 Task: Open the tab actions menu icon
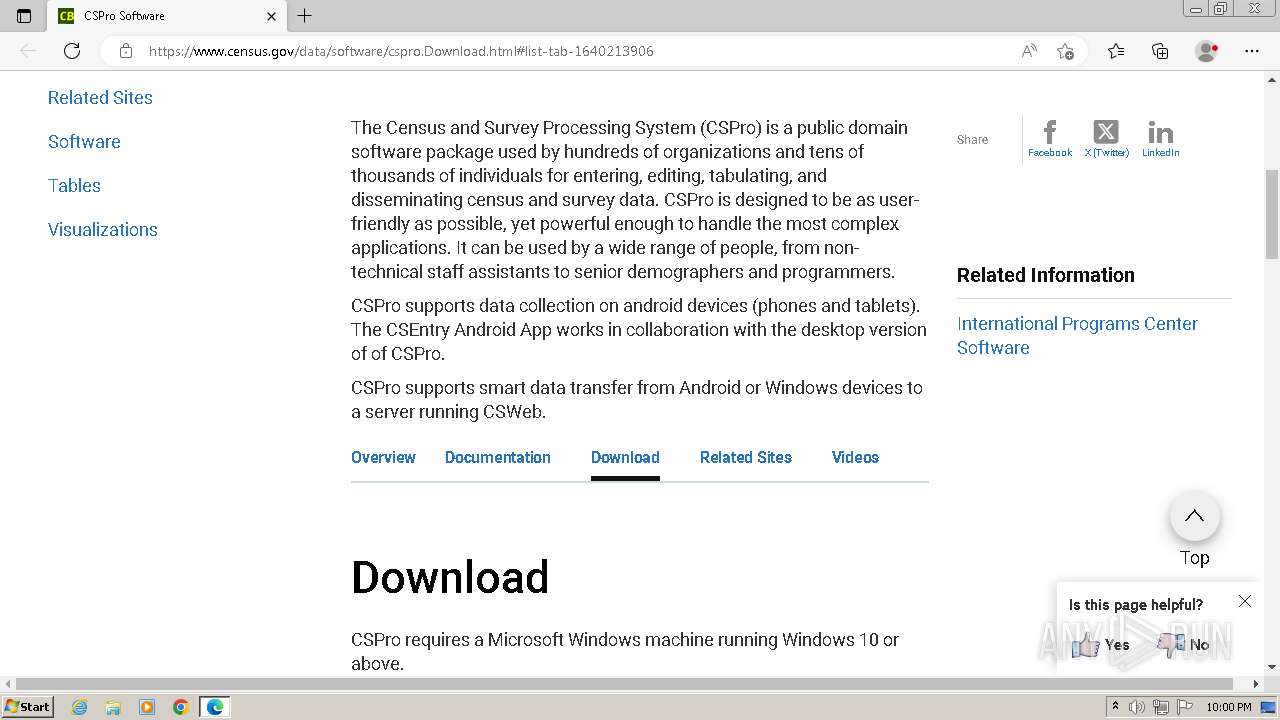click(x=24, y=15)
